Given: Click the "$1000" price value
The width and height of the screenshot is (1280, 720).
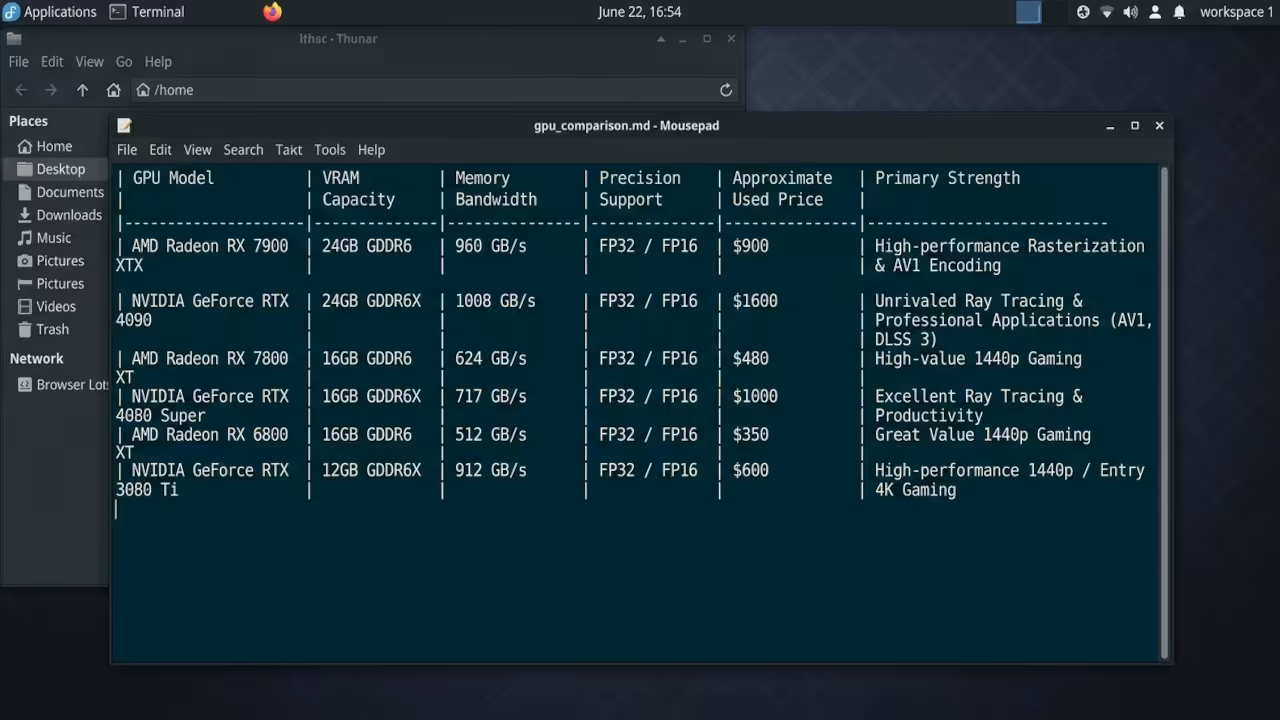Looking at the screenshot, I should click(x=755, y=397).
